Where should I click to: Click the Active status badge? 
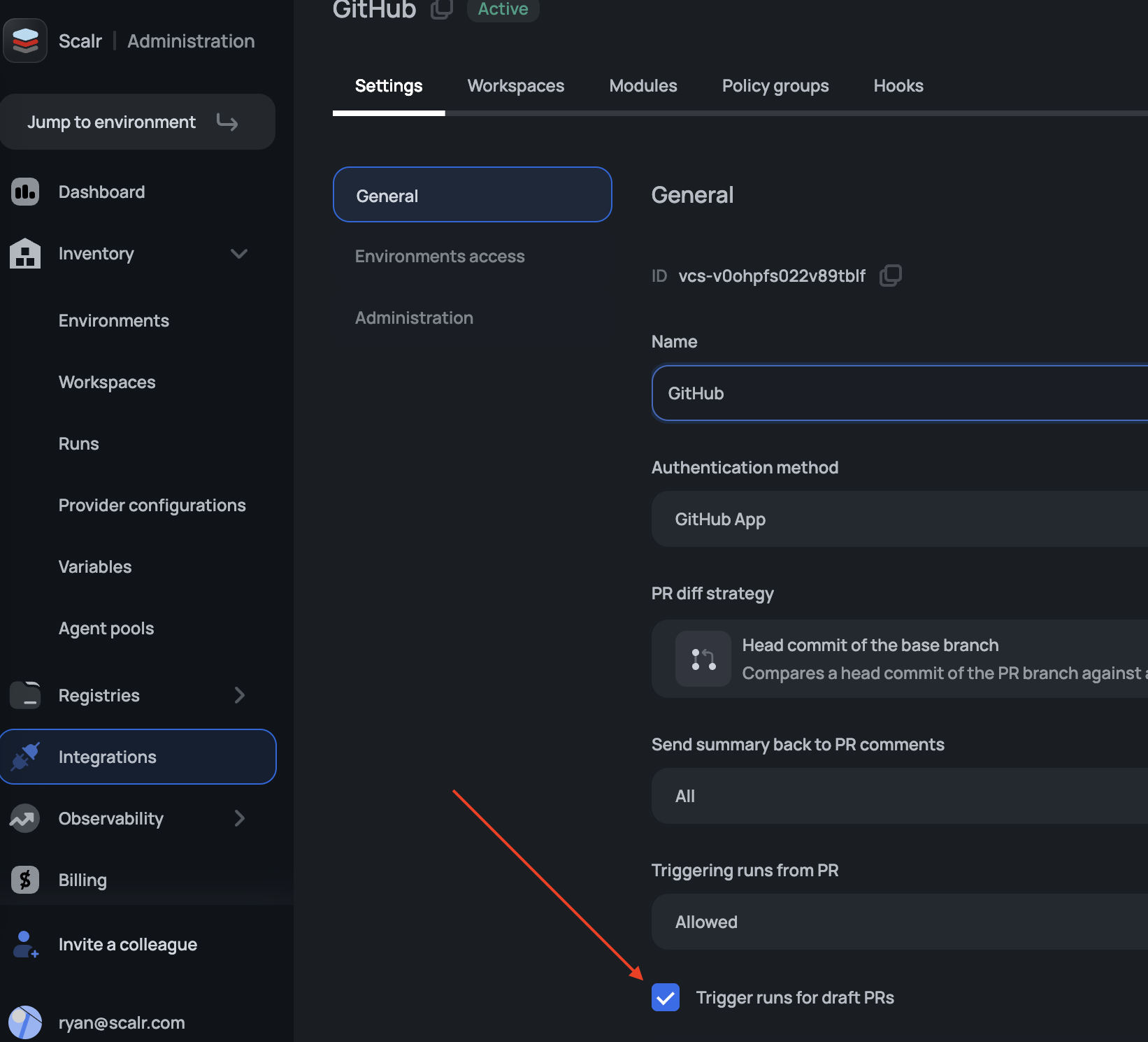tap(503, 9)
